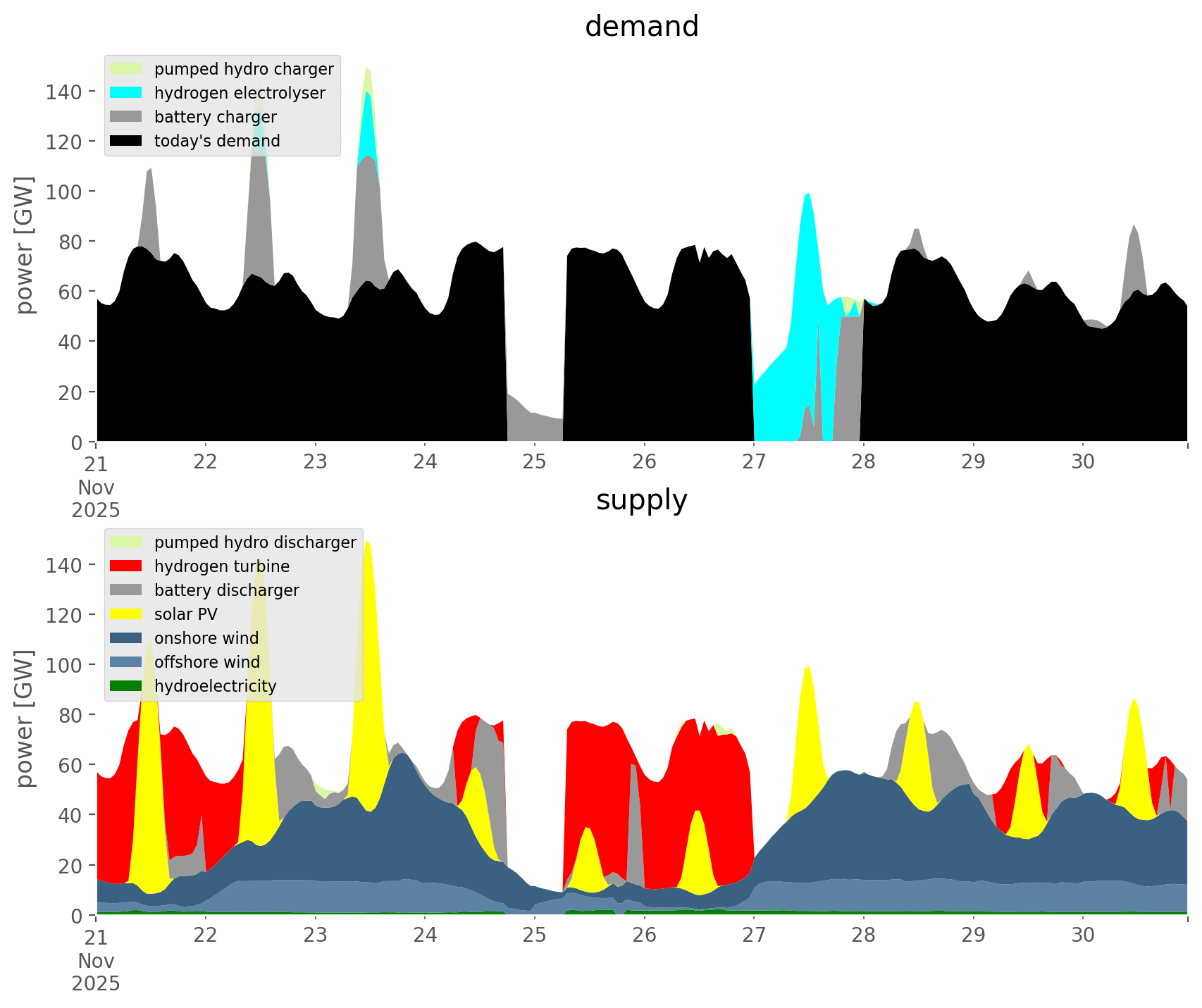Click the 25 date tick on demand chart
1202x1008 pixels.
coord(534,462)
